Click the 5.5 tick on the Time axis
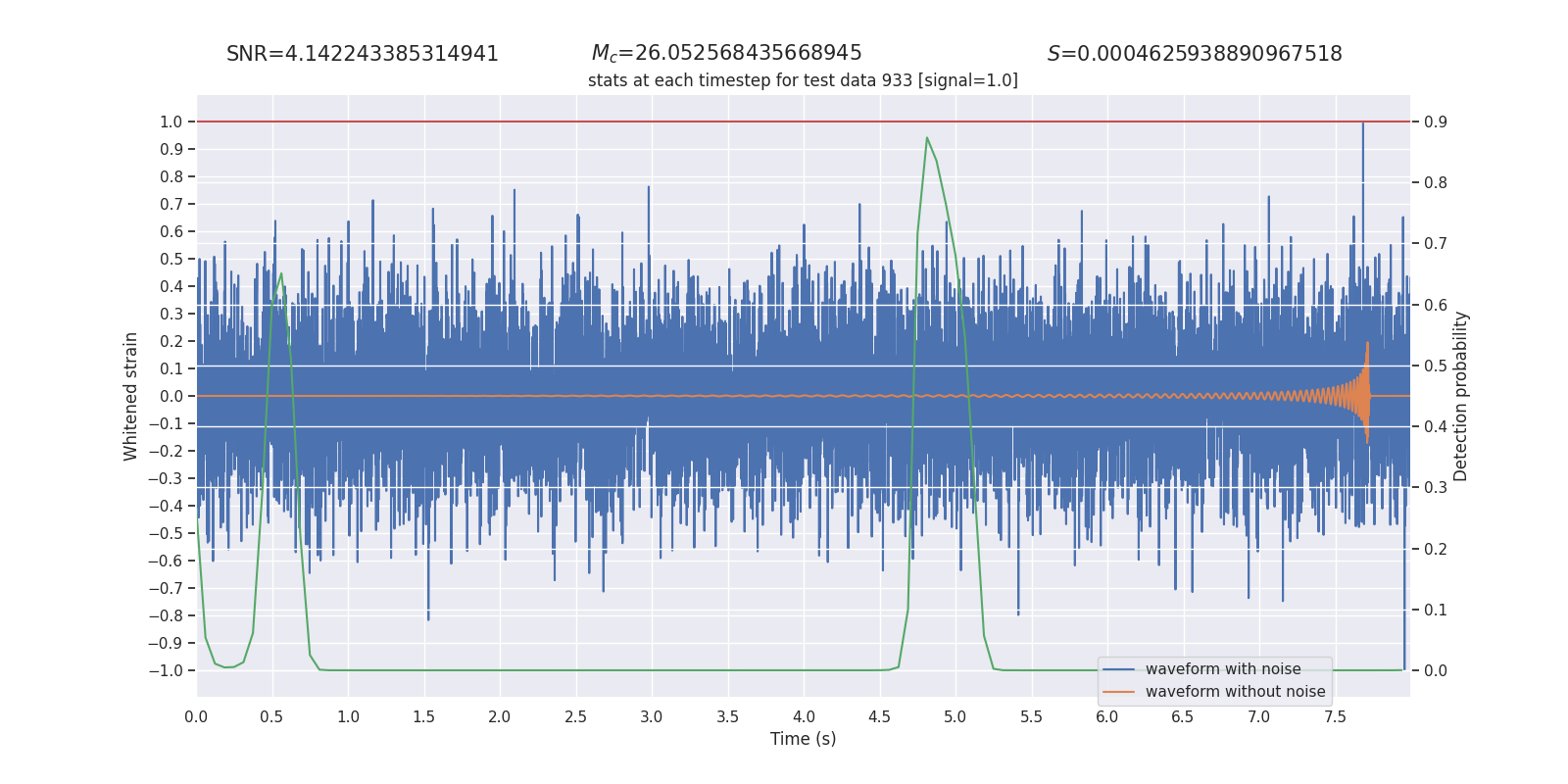 coord(1032,716)
